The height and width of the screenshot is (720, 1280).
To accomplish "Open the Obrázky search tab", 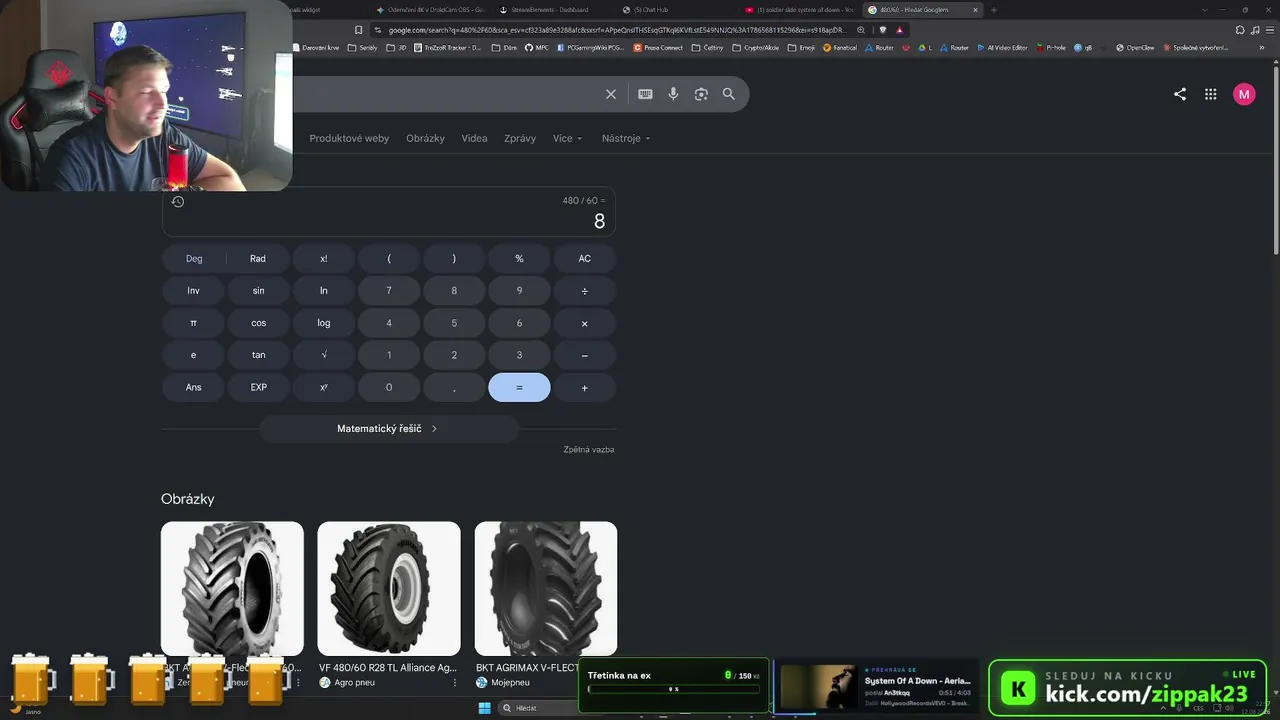I will 425,138.
